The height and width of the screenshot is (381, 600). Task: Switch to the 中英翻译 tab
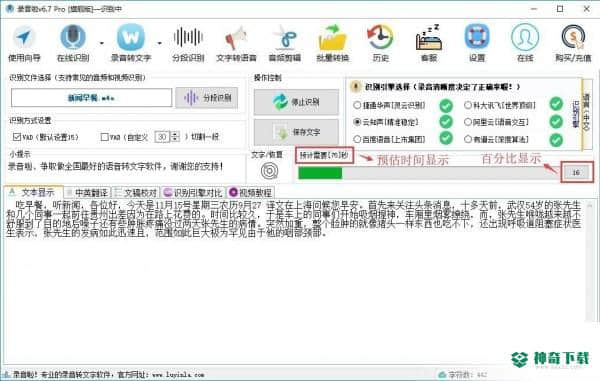pos(87,192)
